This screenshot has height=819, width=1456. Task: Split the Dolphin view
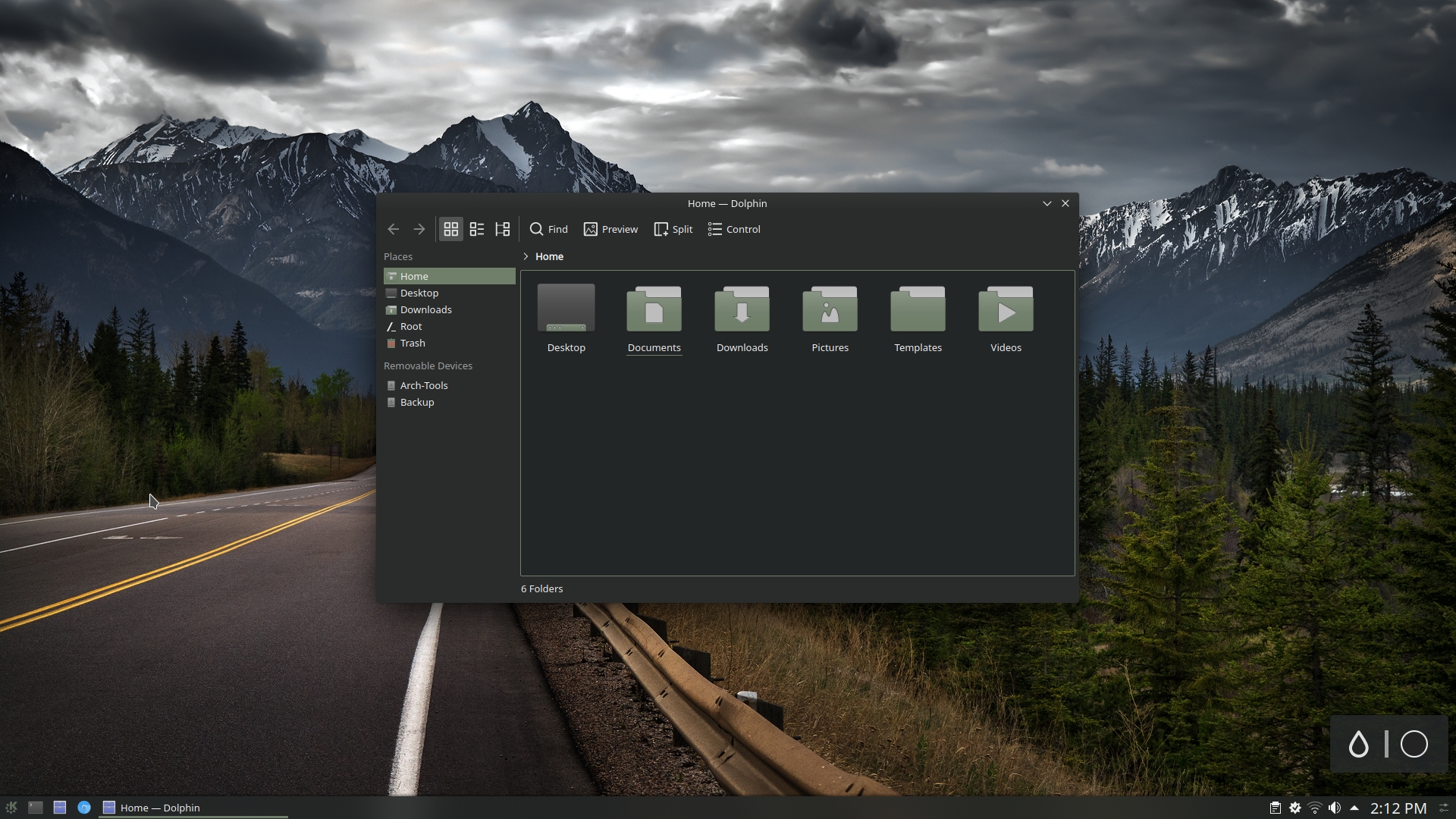click(x=673, y=229)
